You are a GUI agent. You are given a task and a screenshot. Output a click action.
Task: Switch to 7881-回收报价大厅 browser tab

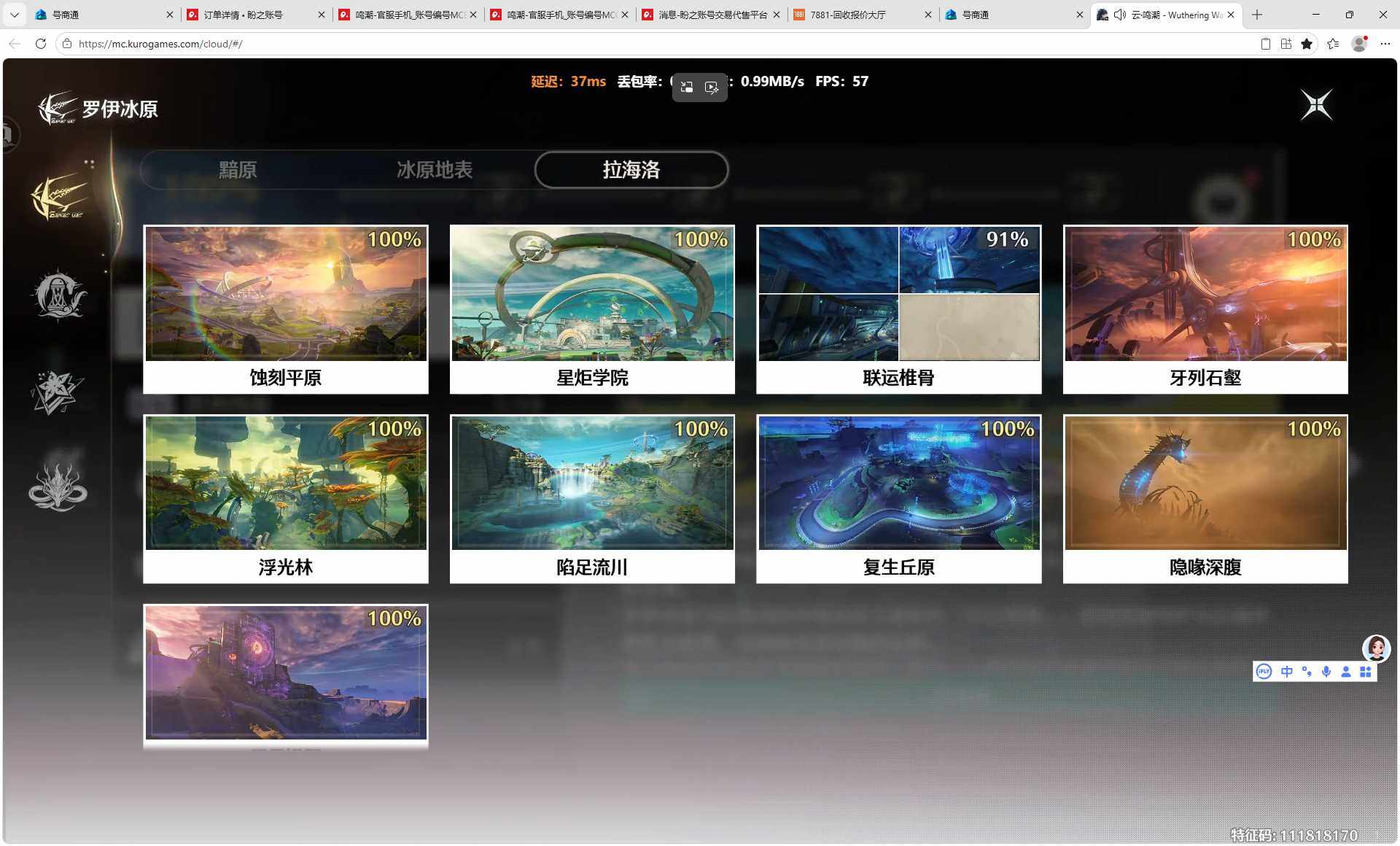(862, 15)
